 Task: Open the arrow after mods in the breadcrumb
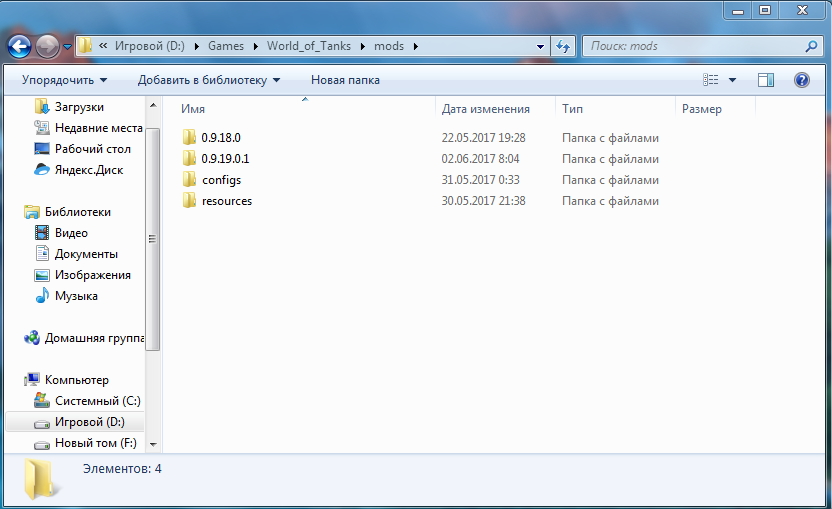(415, 46)
